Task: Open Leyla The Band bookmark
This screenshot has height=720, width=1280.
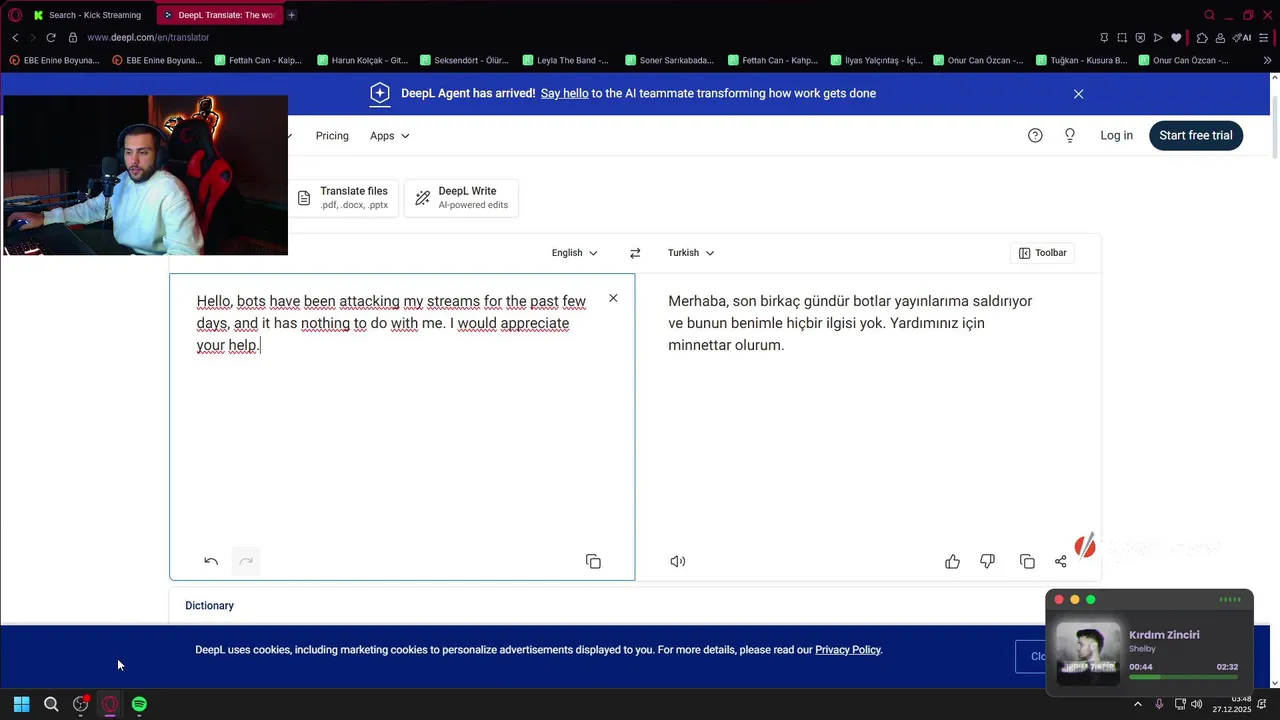Action: (x=566, y=60)
